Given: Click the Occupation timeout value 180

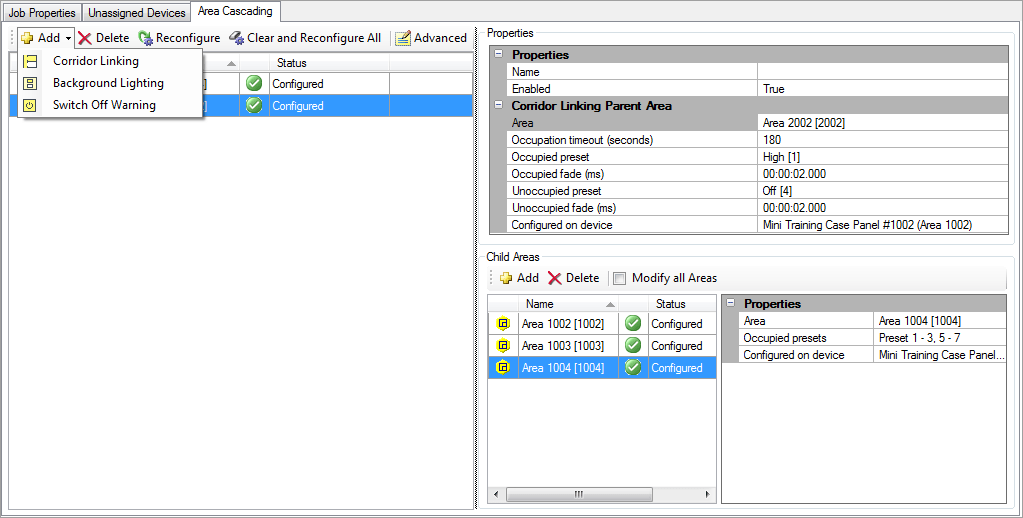Looking at the screenshot, I should pos(883,140).
